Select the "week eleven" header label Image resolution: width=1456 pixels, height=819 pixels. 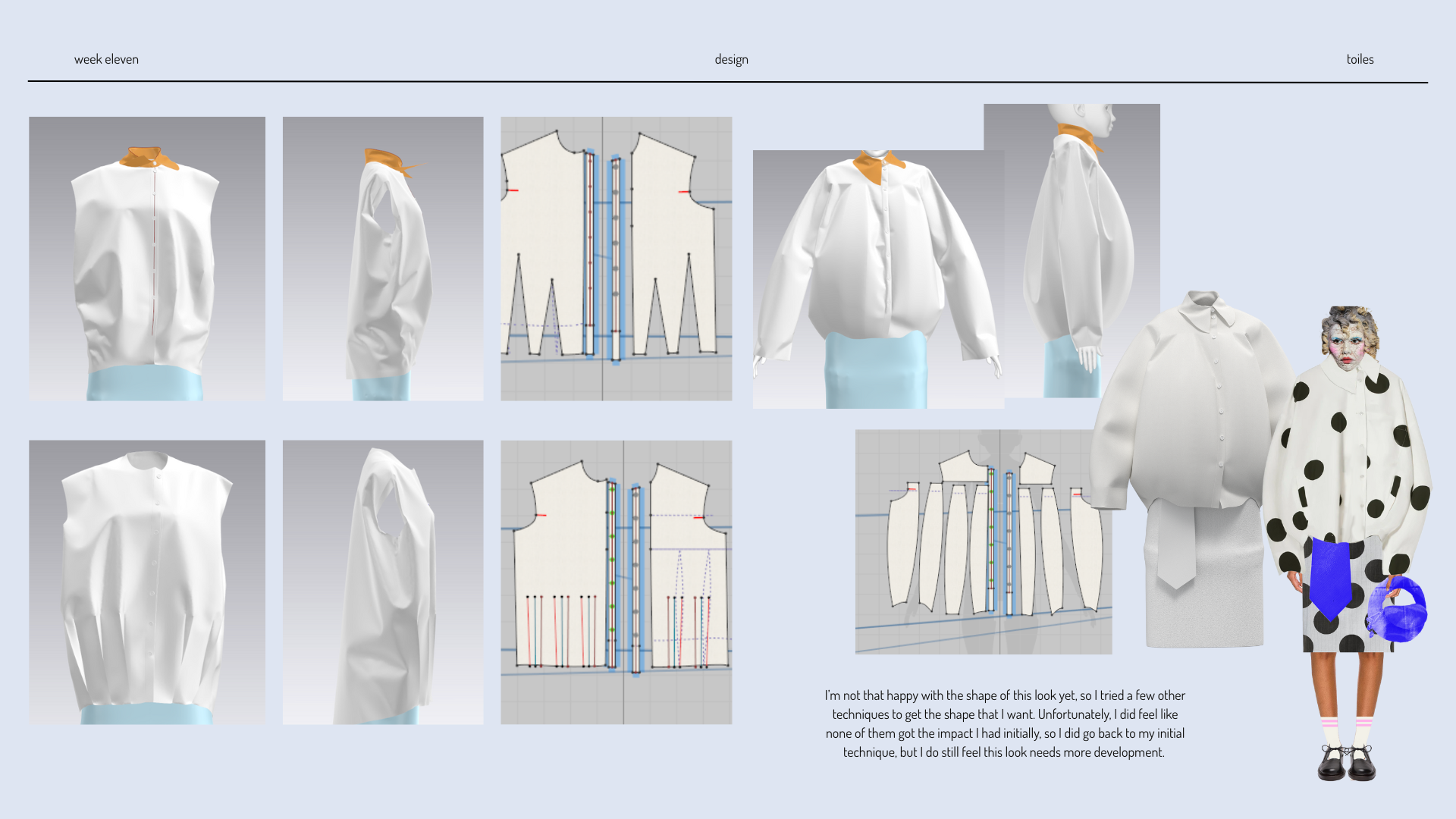point(106,58)
